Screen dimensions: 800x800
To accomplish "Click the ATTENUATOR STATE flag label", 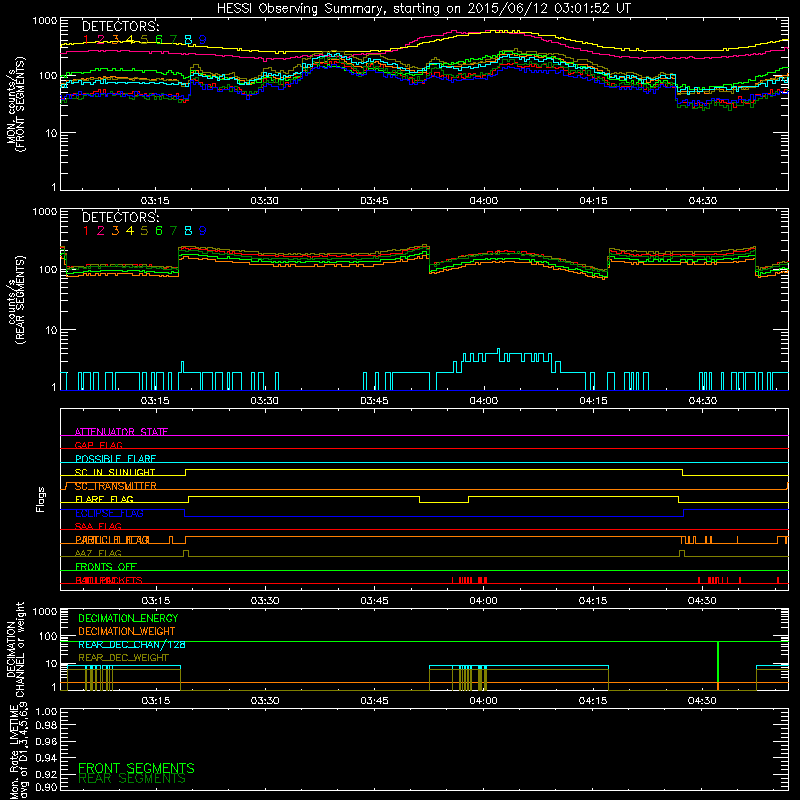I will (121, 432).
